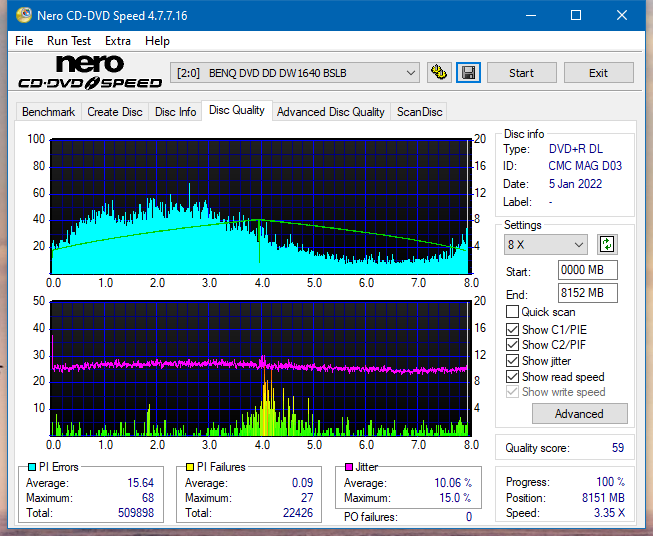The width and height of the screenshot is (653, 536).
Task: Click the yellow PI Failures legend swatch
Action: tap(190, 467)
